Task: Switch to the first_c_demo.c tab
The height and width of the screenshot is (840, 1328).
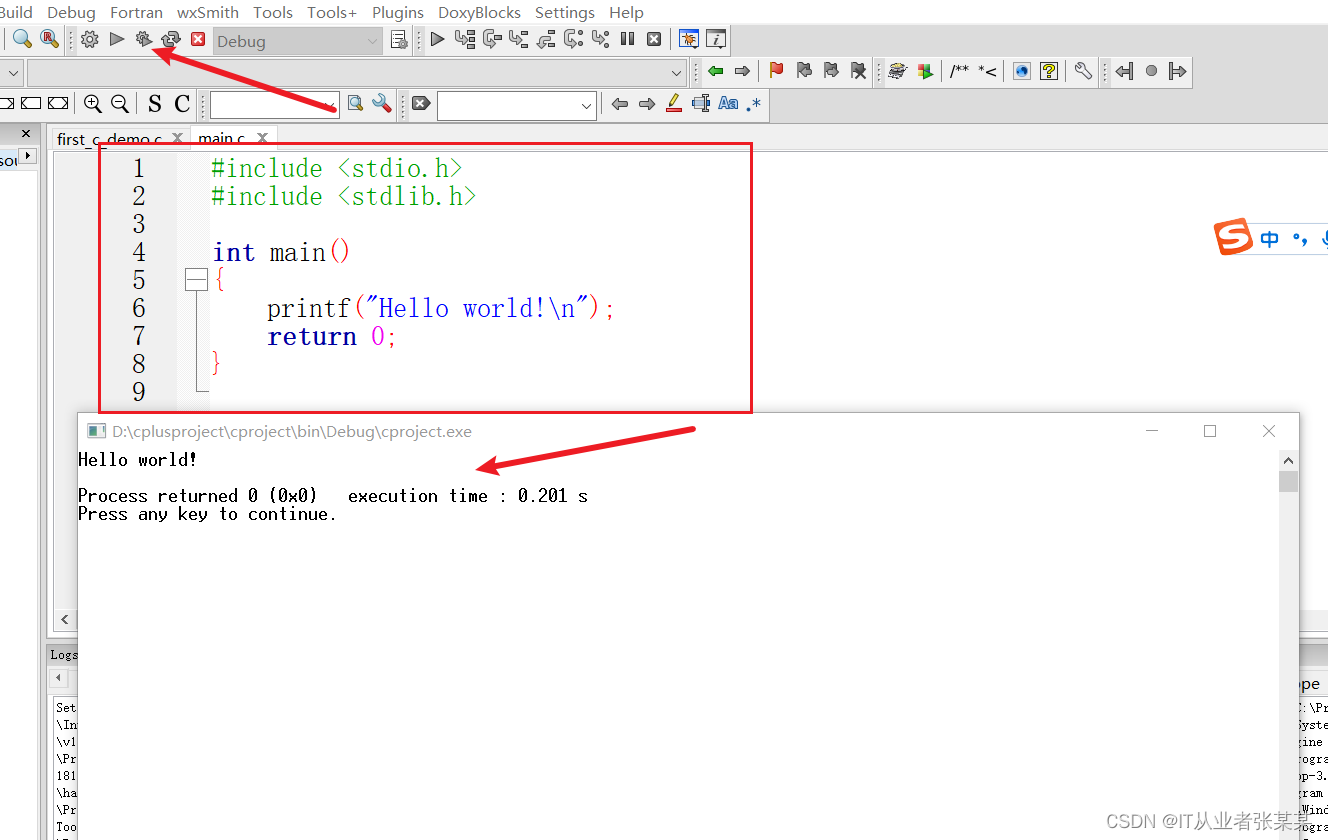Action: (109, 139)
